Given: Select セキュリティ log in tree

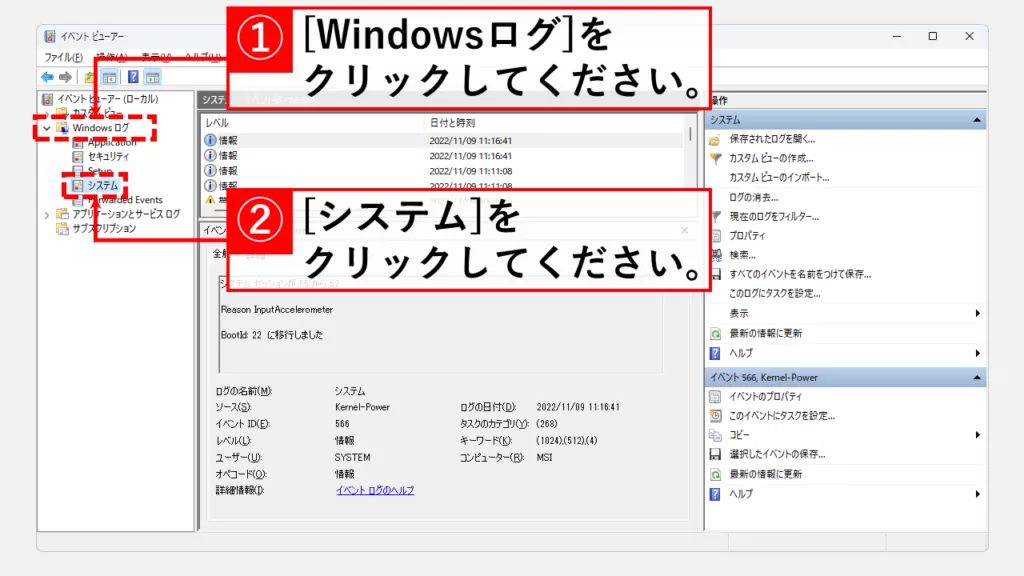Looking at the screenshot, I should point(108,156).
